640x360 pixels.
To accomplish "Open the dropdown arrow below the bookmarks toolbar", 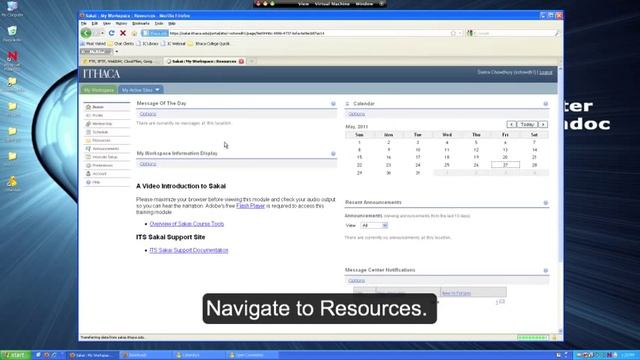I will coord(117,52).
